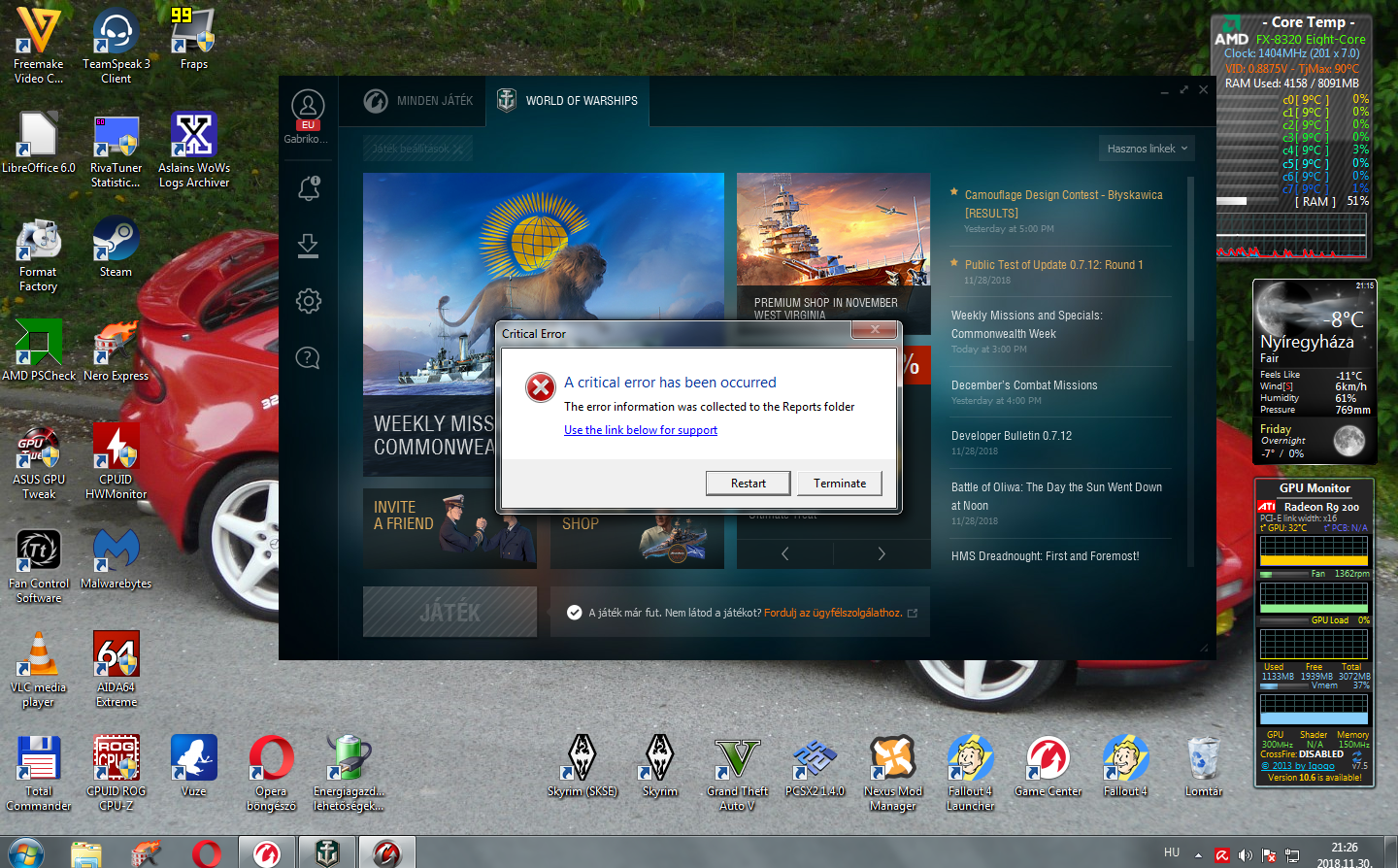
Task: Open the Total Commander desktop icon
Action: pyautogui.click(x=39, y=773)
